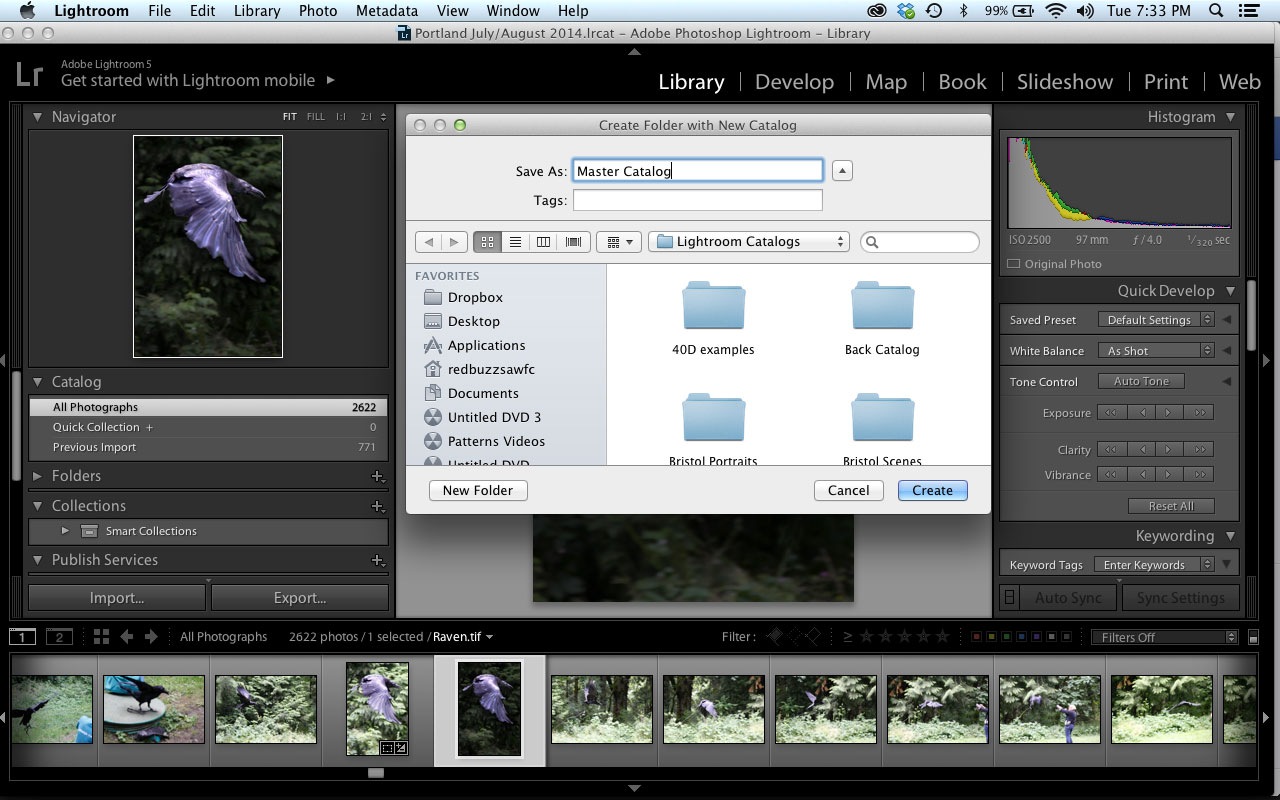Select cover flow view in save dialog

[573, 242]
